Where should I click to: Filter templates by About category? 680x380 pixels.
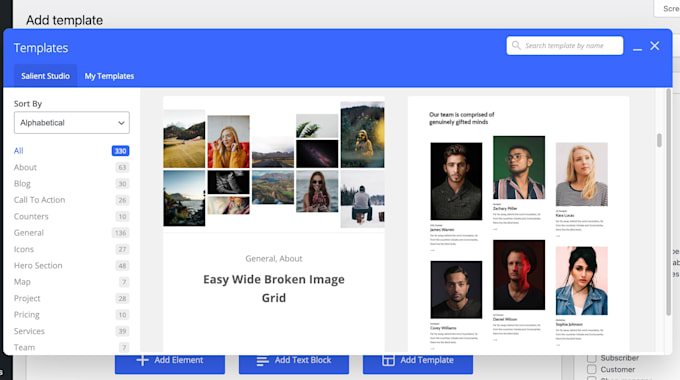point(25,167)
